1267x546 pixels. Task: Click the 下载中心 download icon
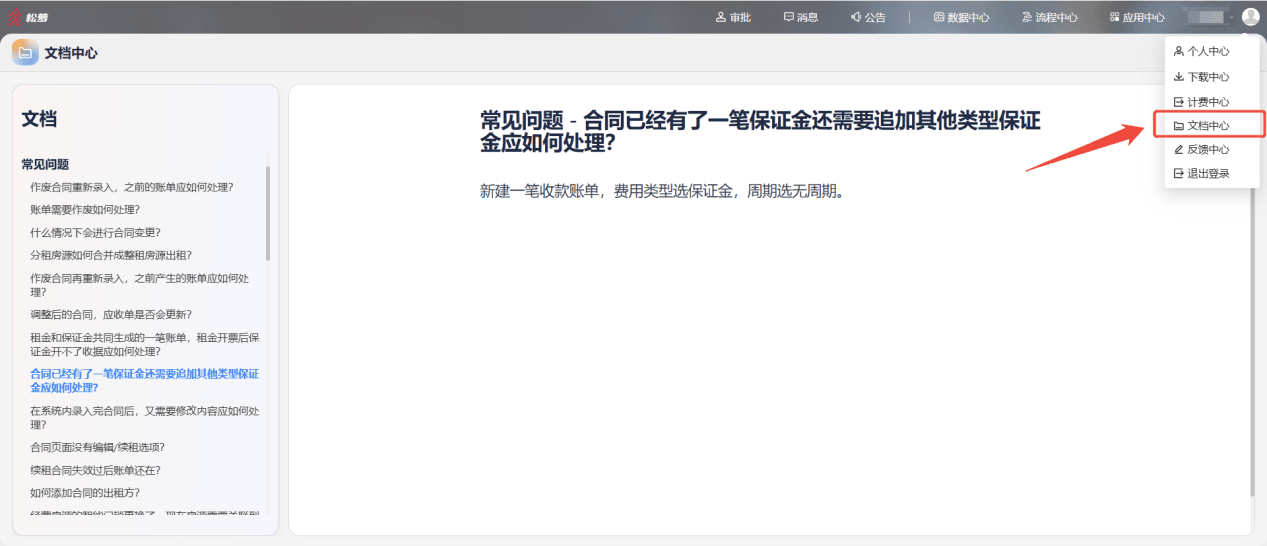pyautogui.click(x=1179, y=77)
